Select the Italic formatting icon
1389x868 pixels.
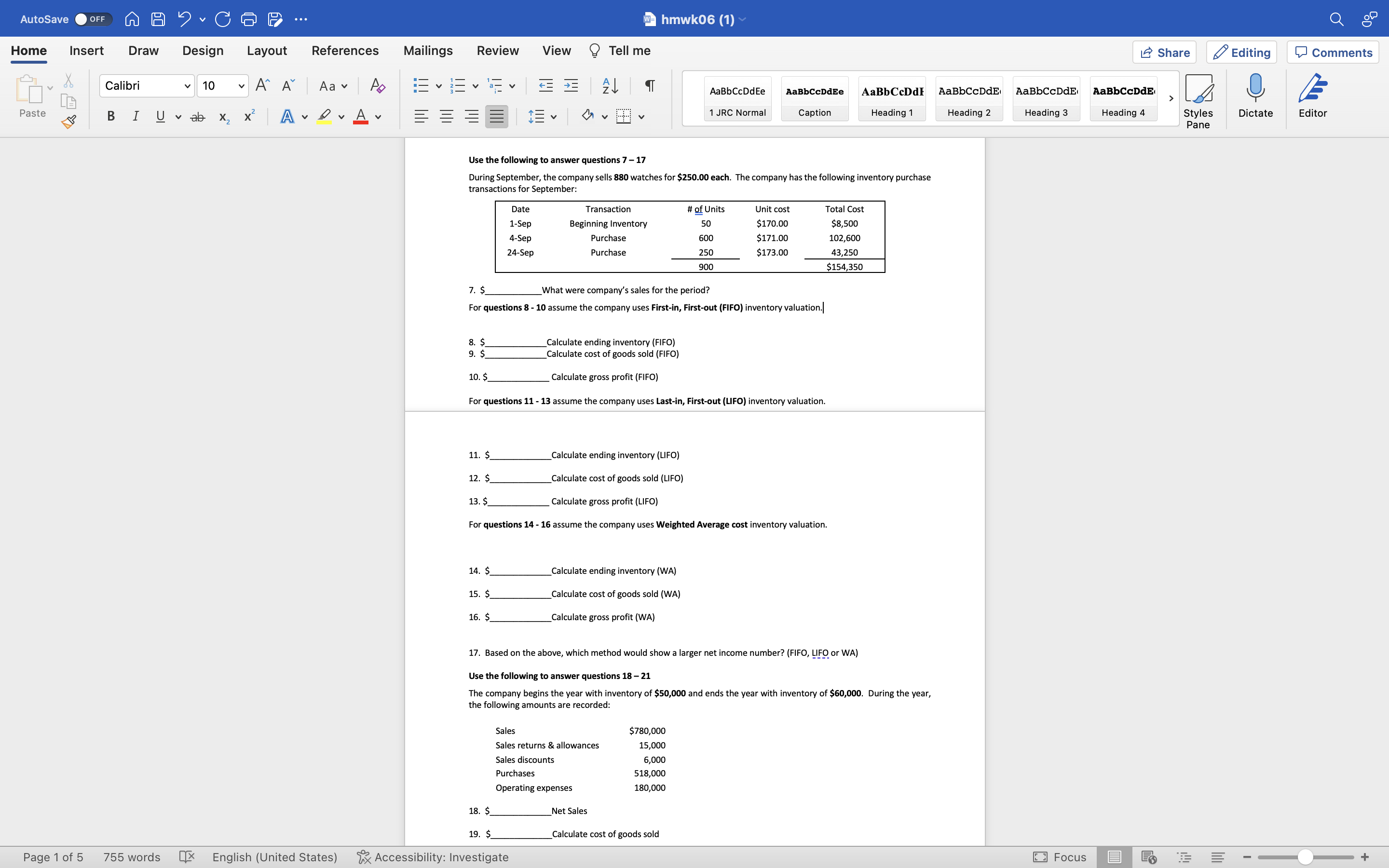(135, 117)
